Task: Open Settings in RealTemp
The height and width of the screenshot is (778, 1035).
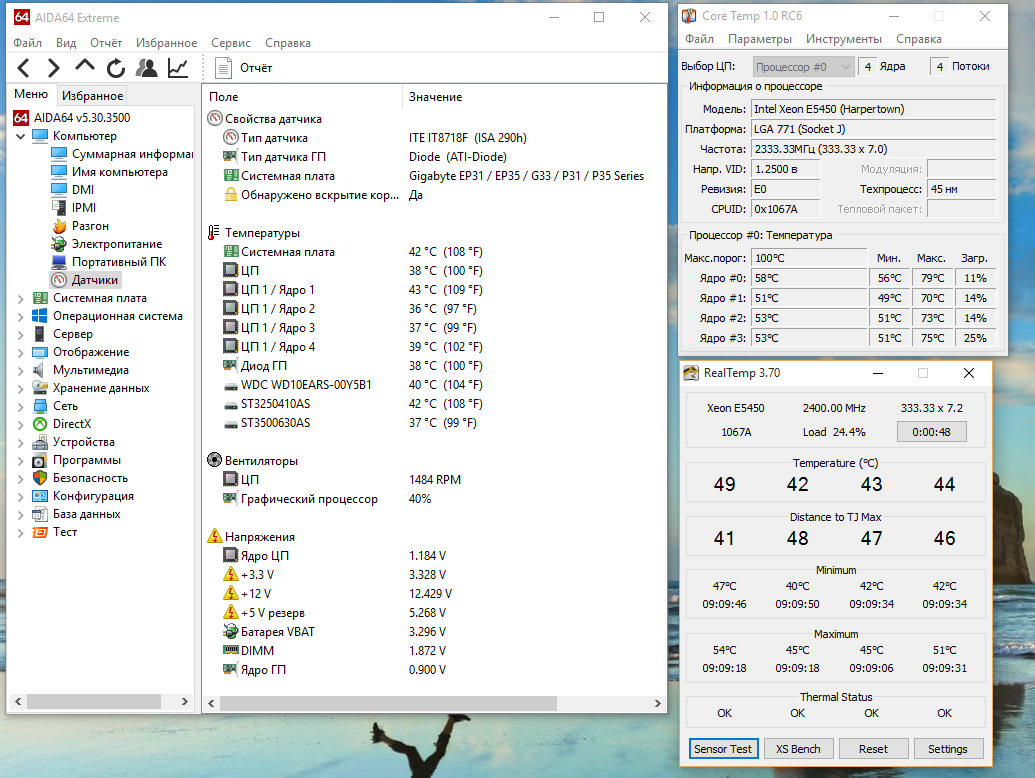Action: 947,749
